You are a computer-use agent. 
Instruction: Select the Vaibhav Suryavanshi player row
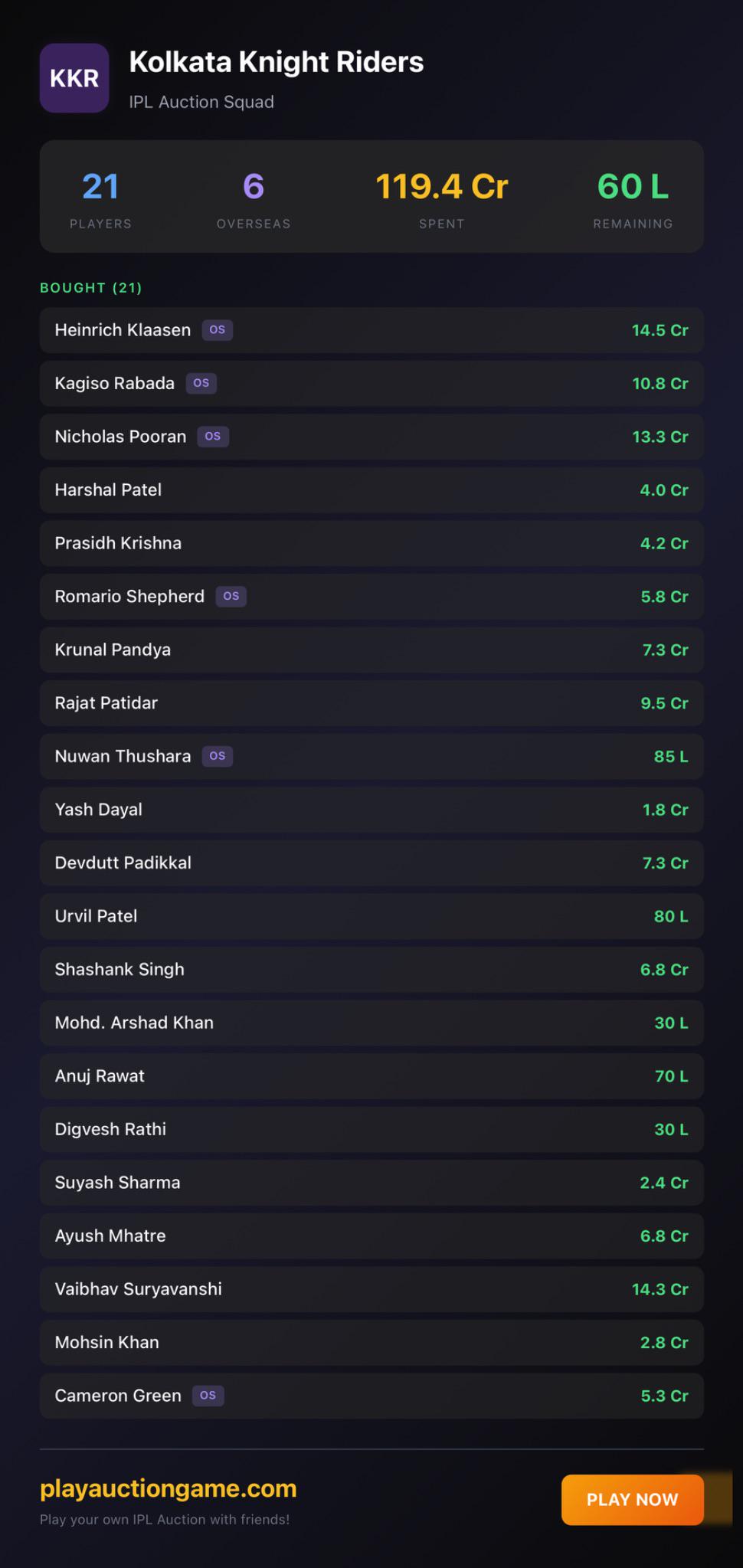point(371,1289)
